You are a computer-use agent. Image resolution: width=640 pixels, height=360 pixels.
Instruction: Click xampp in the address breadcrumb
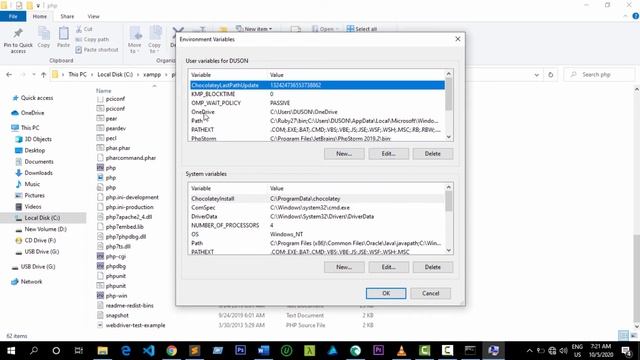152,75
